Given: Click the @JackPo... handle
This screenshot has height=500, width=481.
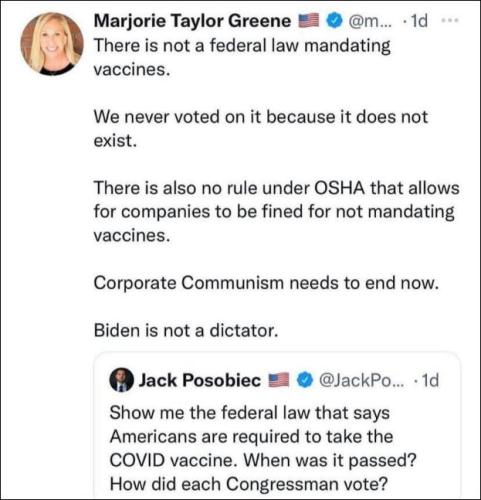Looking at the screenshot, I should click(362, 380).
